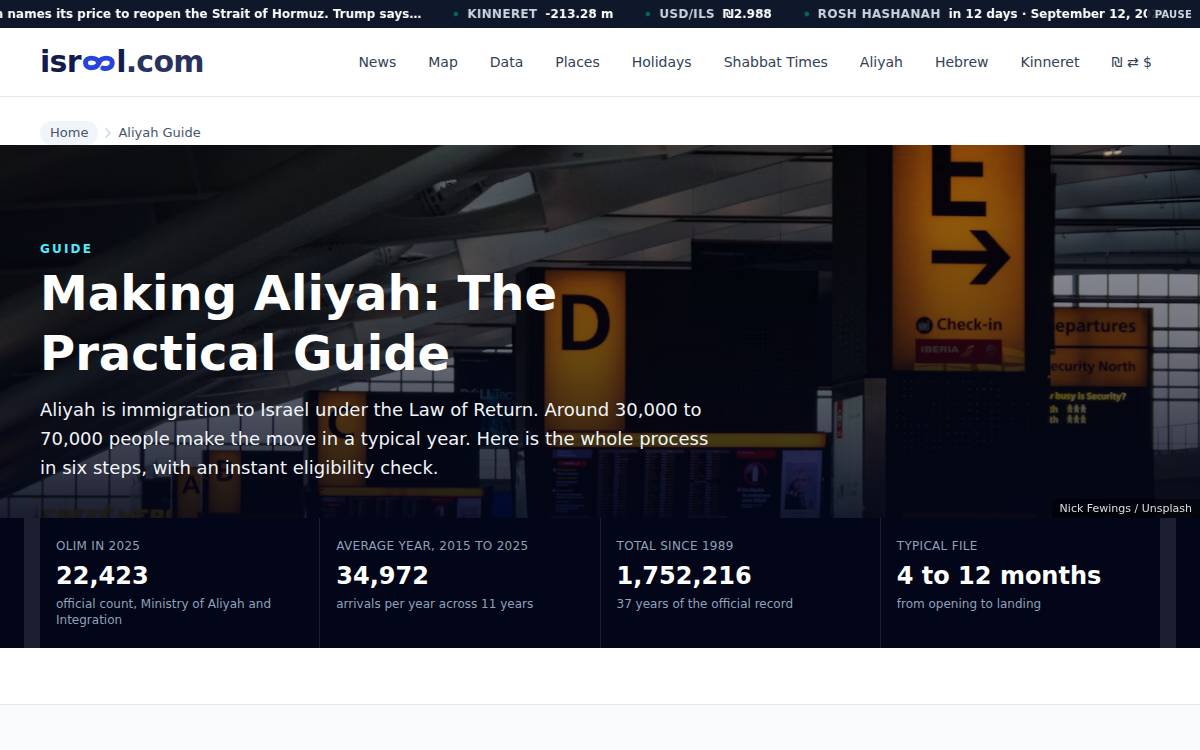The image size is (1200, 750).
Task: Click the GUIDE label above the heading
Action: click(x=66, y=249)
